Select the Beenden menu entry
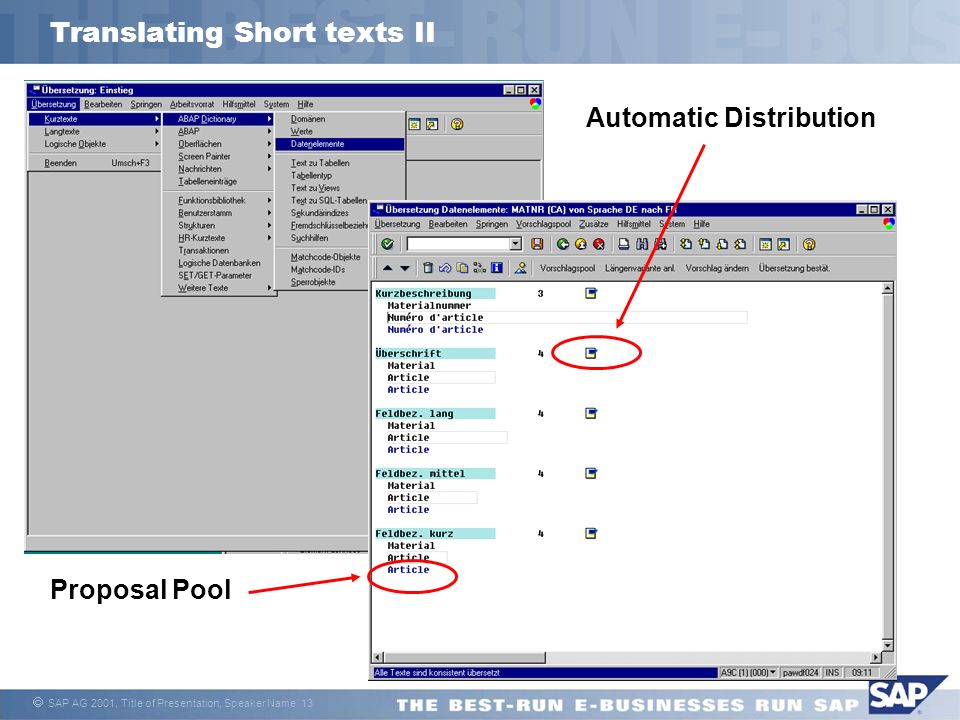Viewport: 960px width, 720px height. pos(95,163)
